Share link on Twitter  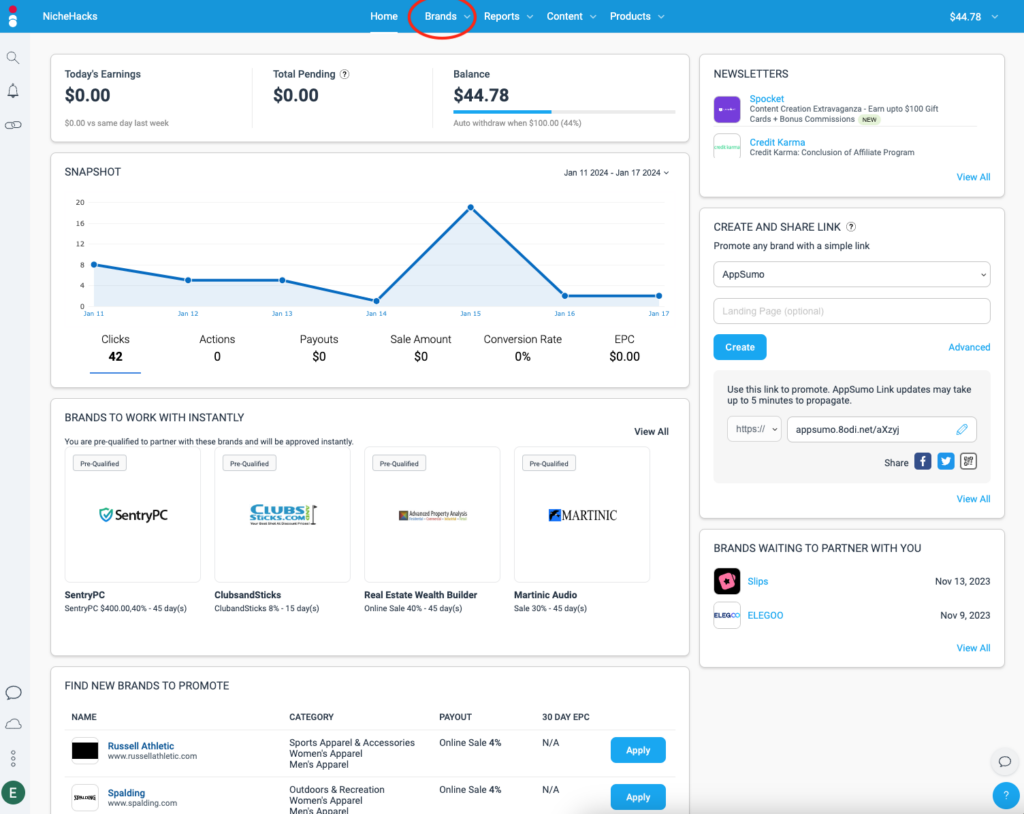[x=945, y=461]
